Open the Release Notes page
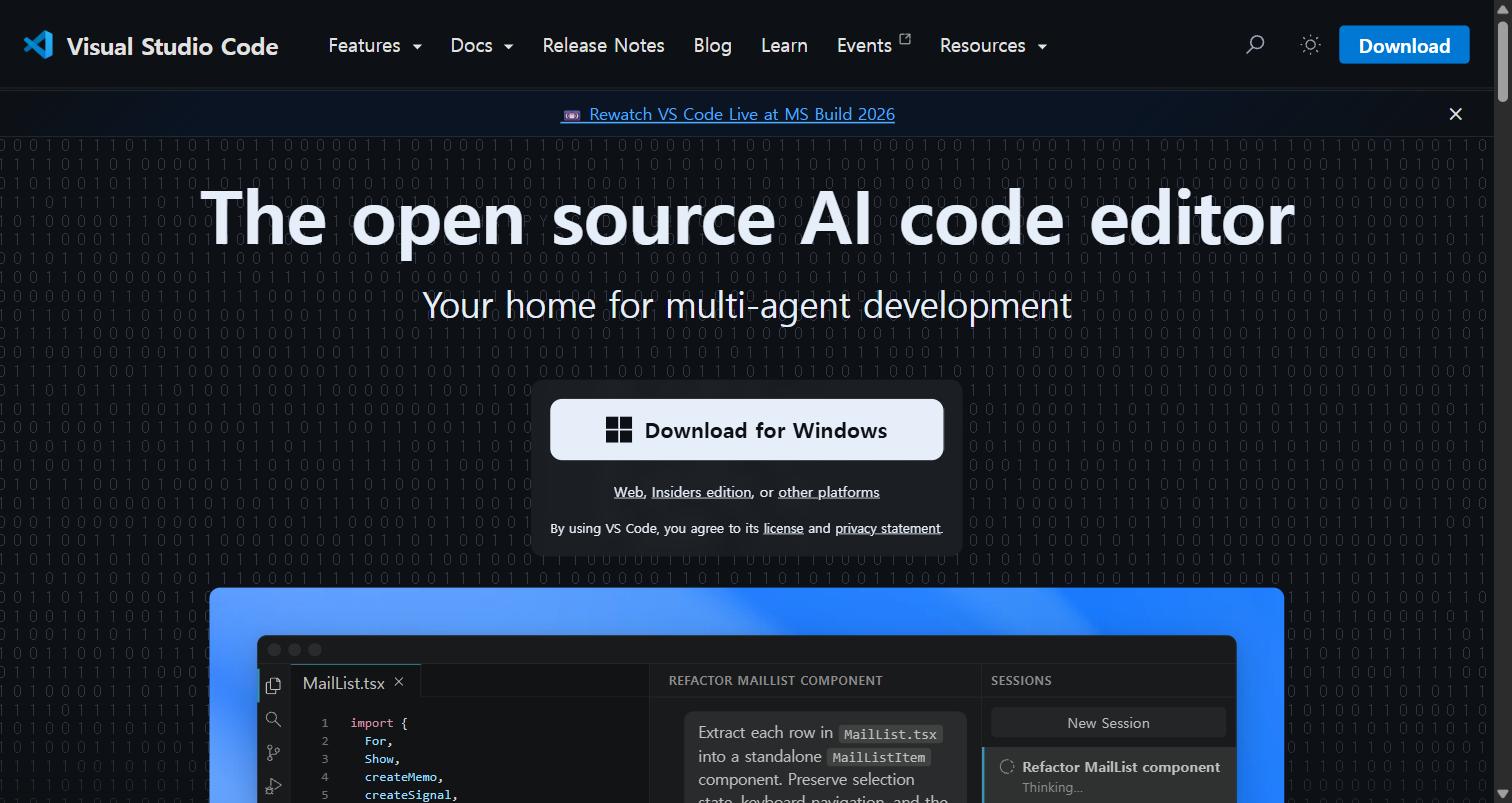Screen dimensions: 1512x803 click(603, 46)
